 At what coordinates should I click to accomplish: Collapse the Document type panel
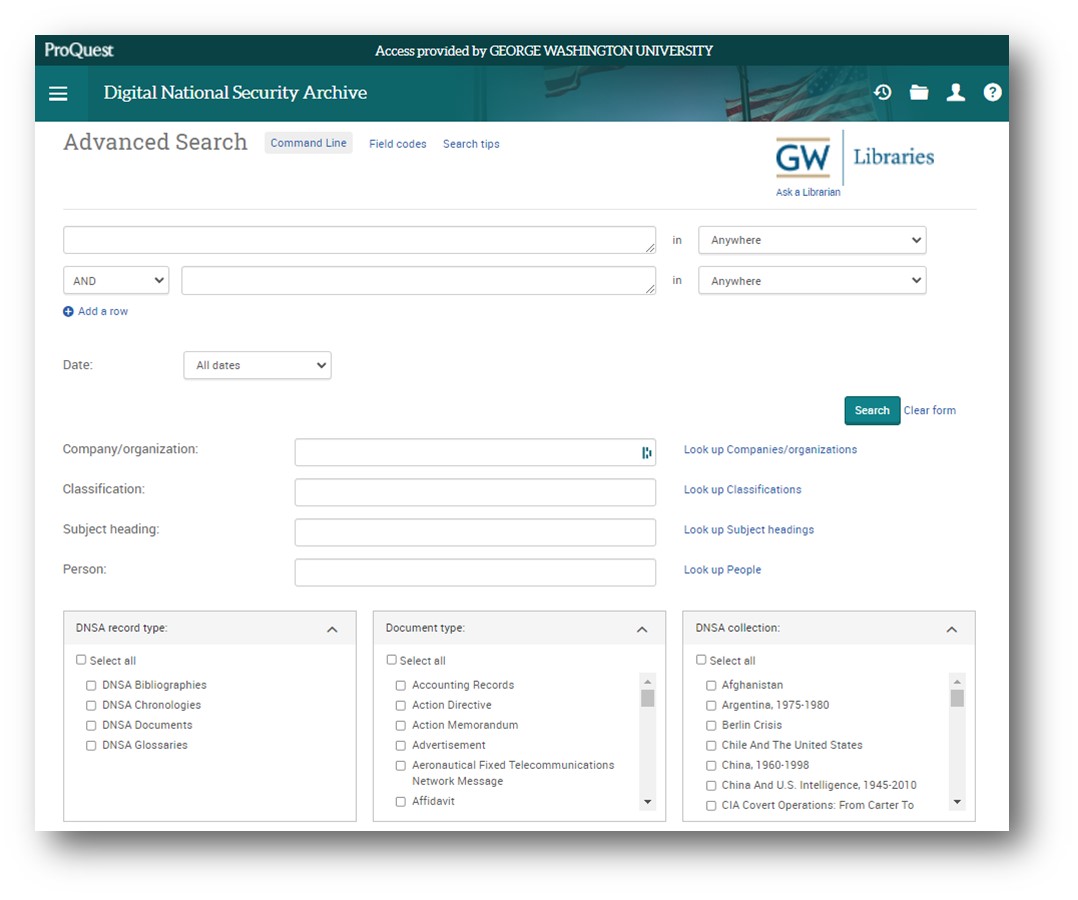click(x=641, y=629)
